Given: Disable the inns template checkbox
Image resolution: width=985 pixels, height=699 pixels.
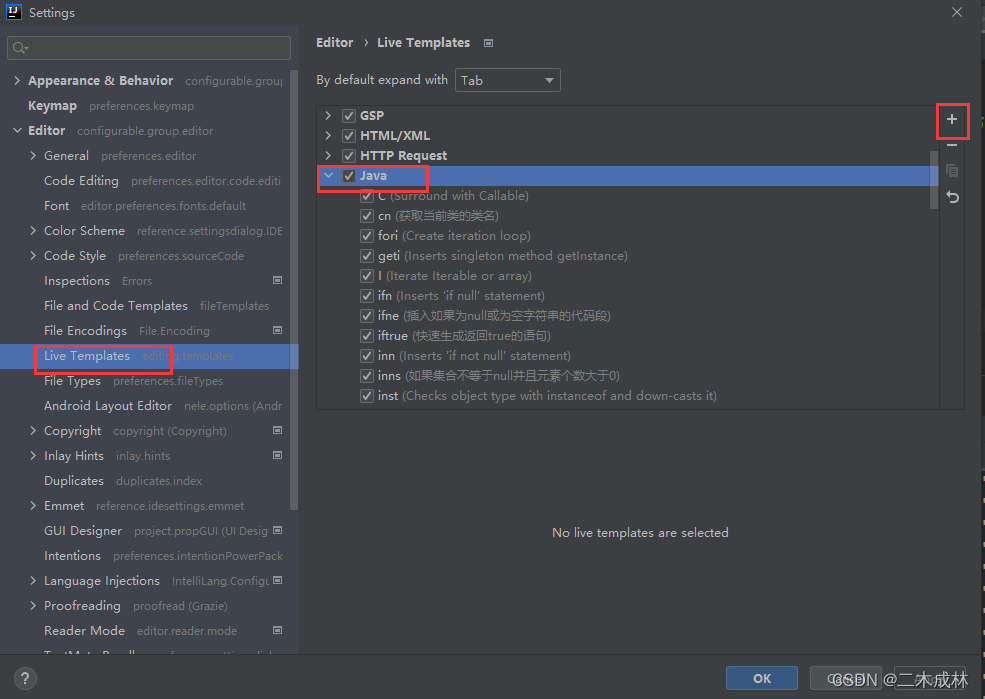Looking at the screenshot, I should coord(367,376).
